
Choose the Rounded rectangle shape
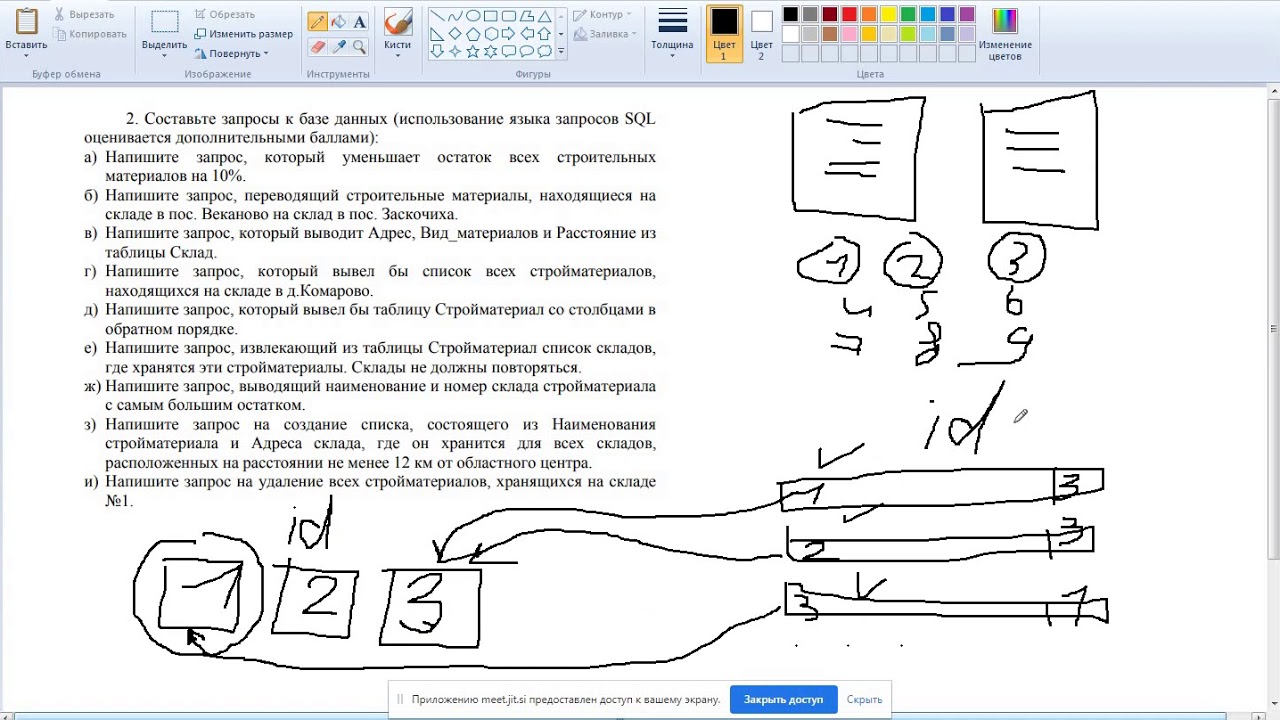(x=509, y=15)
